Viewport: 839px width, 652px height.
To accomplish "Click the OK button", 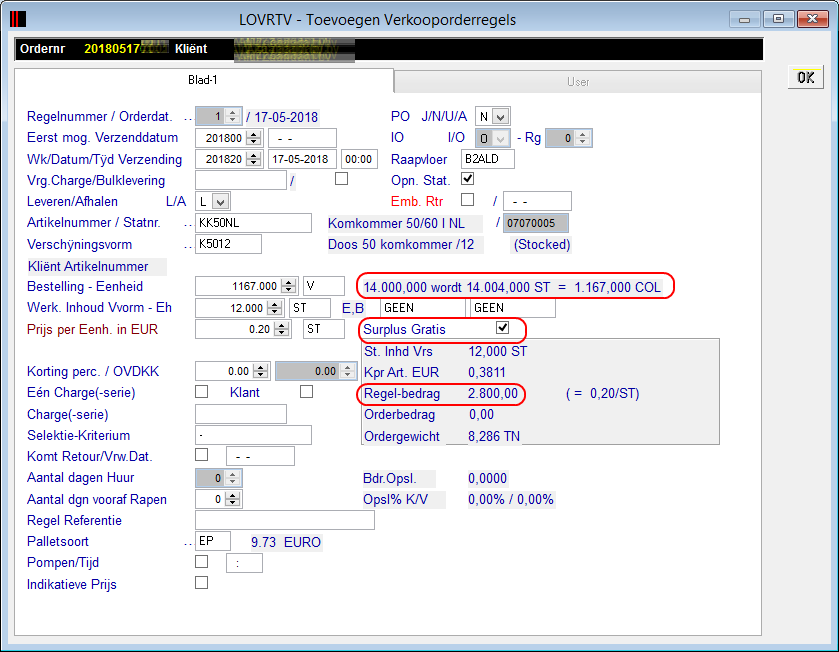I will coord(805,78).
